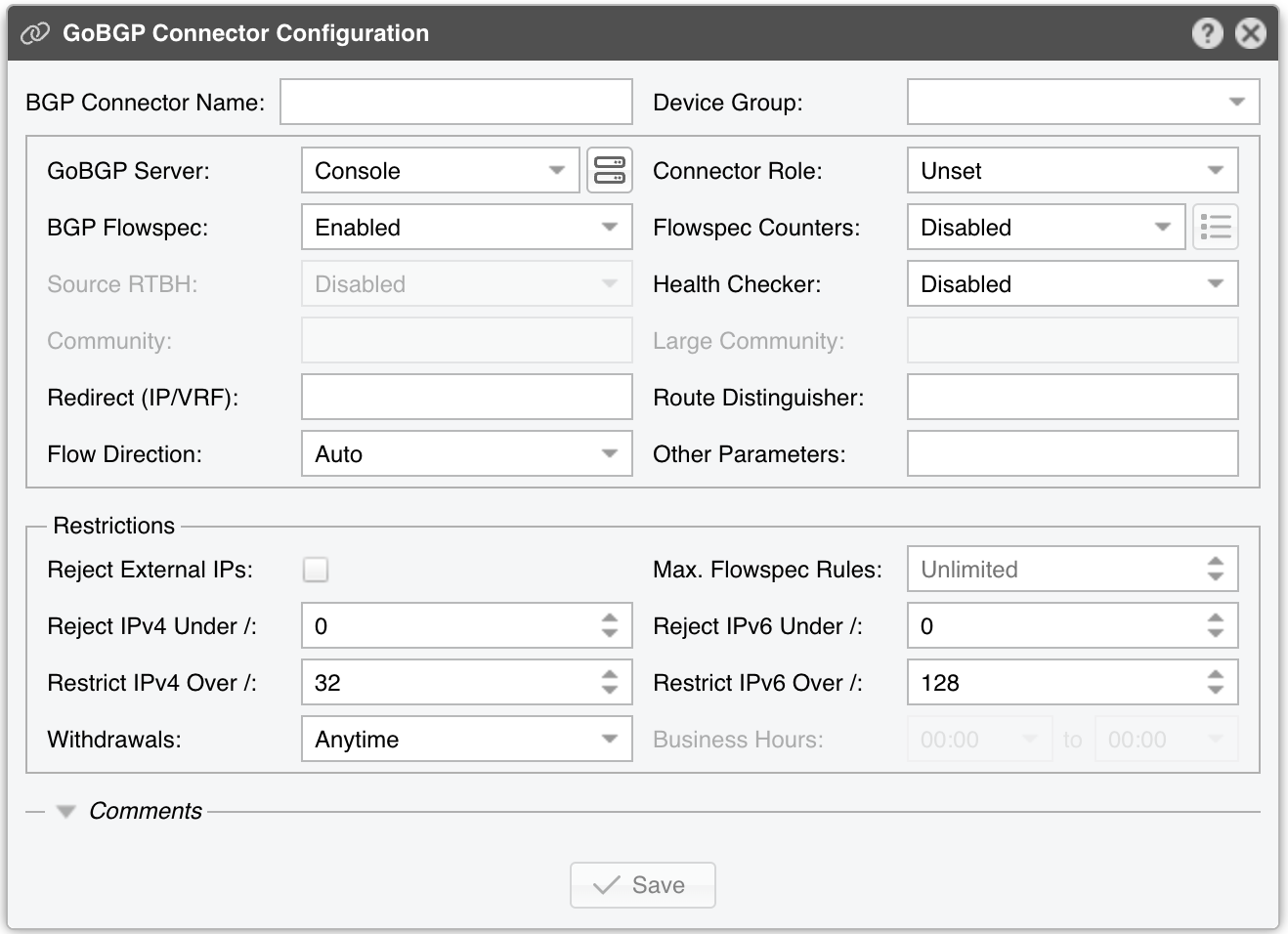Click the dialog title GoBGP Connector Configuration

point(245,33)
